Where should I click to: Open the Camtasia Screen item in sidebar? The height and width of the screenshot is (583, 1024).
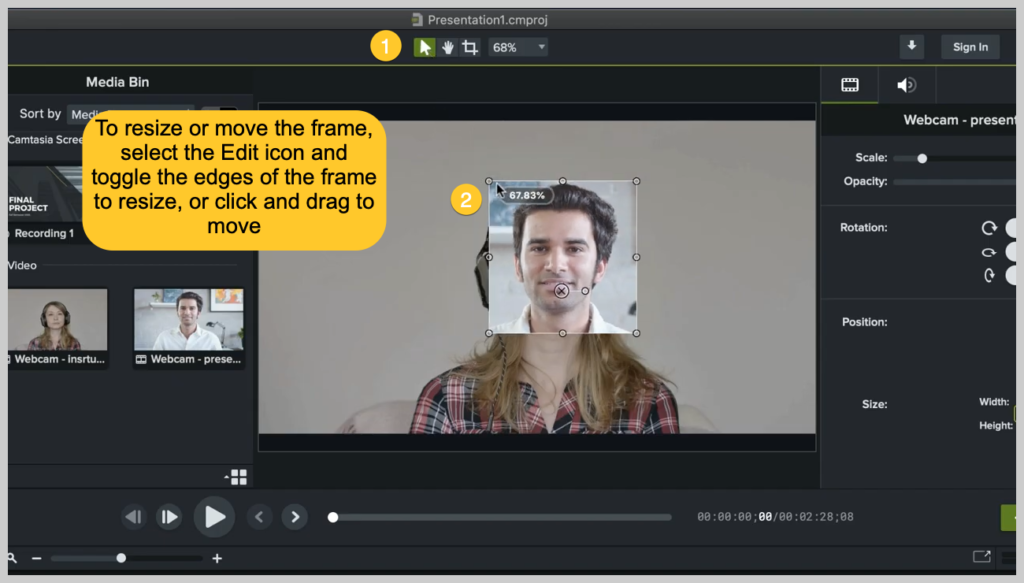(x=45, y=140)
